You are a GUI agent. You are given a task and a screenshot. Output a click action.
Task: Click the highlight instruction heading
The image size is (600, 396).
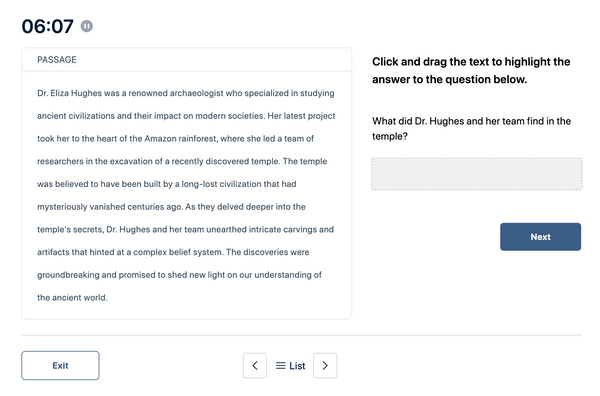[471, 70]
